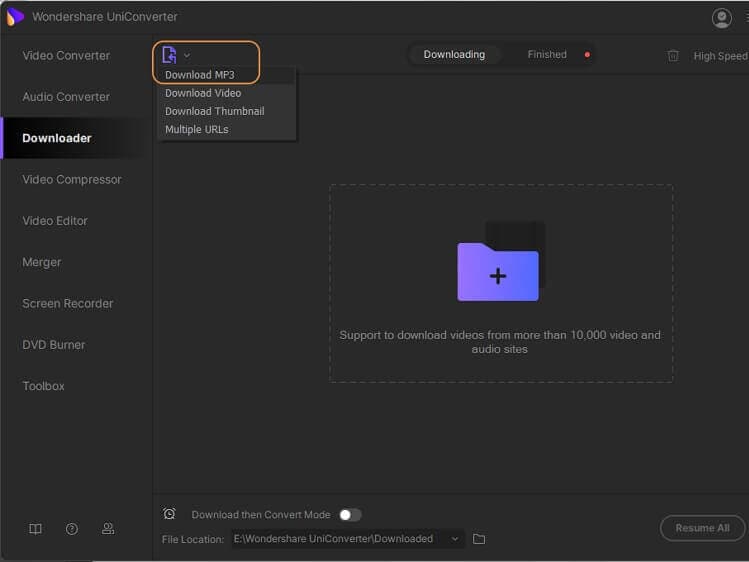The height and width of the screenshot is (562, 749).
Task: Click the paste URL download icon
Action: pyautogui.click(x=169, y=55)
